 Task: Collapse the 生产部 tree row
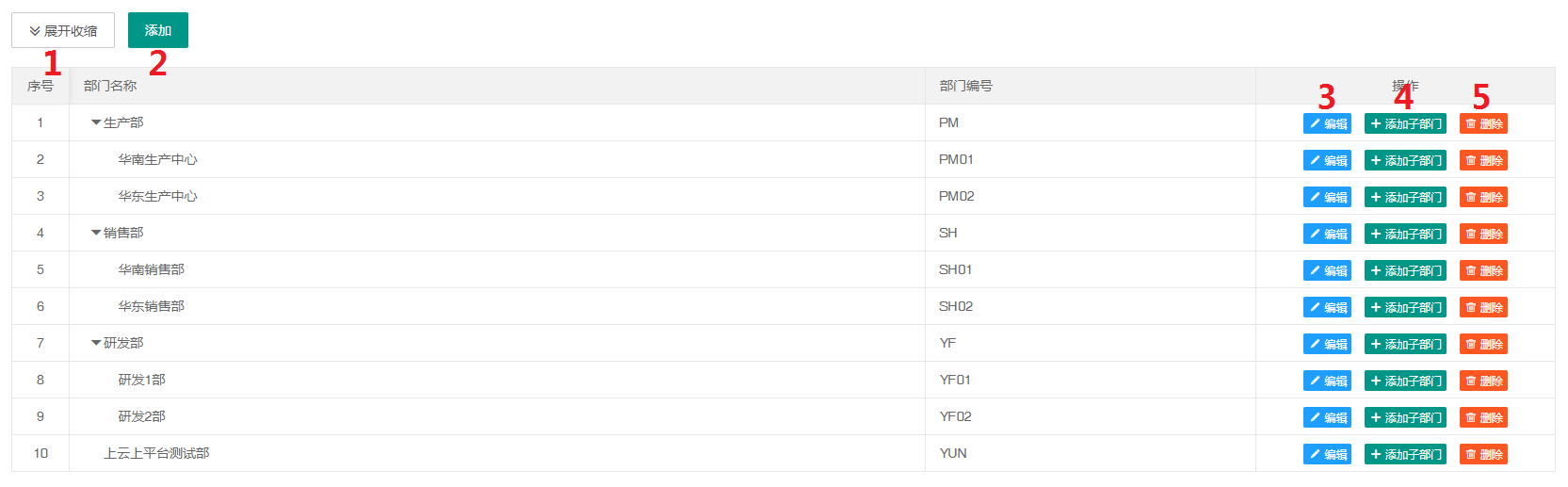tap(96, 122)
